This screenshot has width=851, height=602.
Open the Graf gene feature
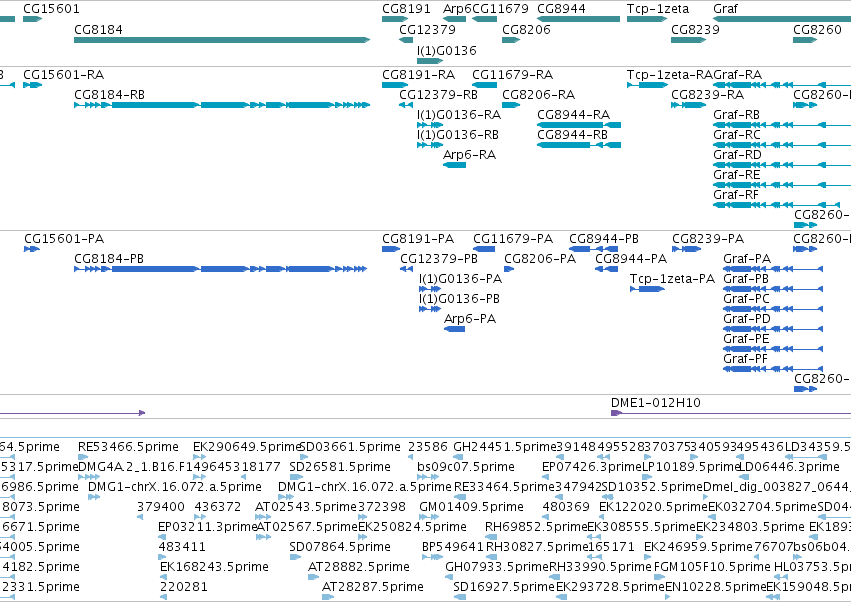tap(782, 19)
